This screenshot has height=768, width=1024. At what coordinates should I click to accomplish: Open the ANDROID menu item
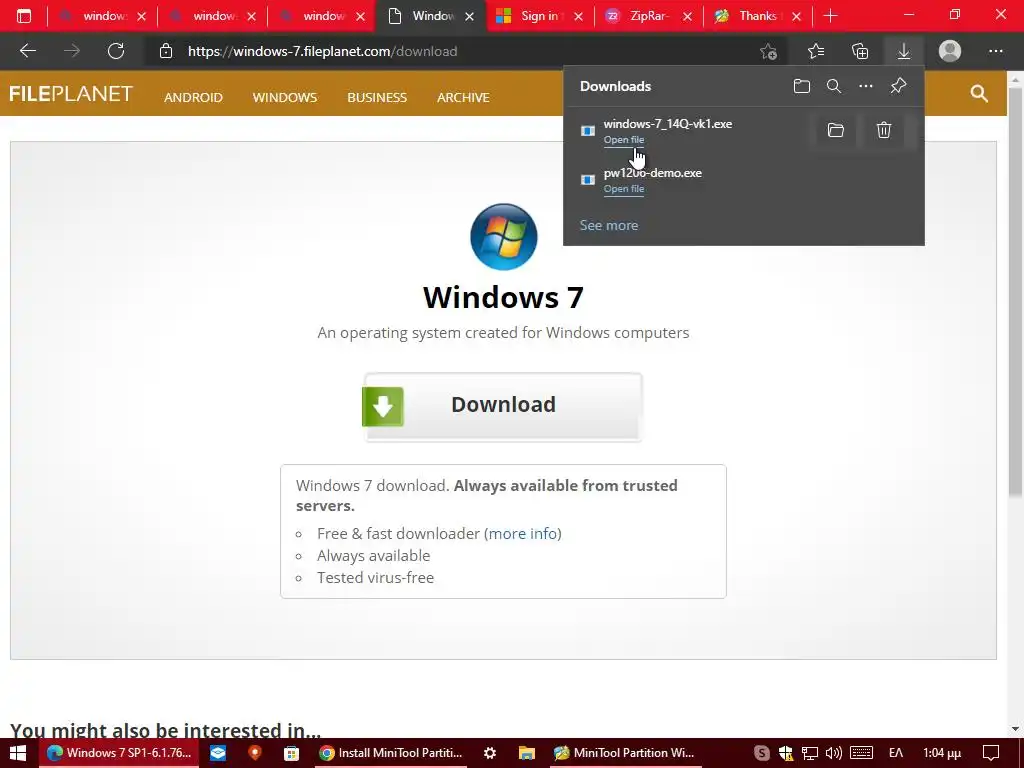[x=193, y=97]
